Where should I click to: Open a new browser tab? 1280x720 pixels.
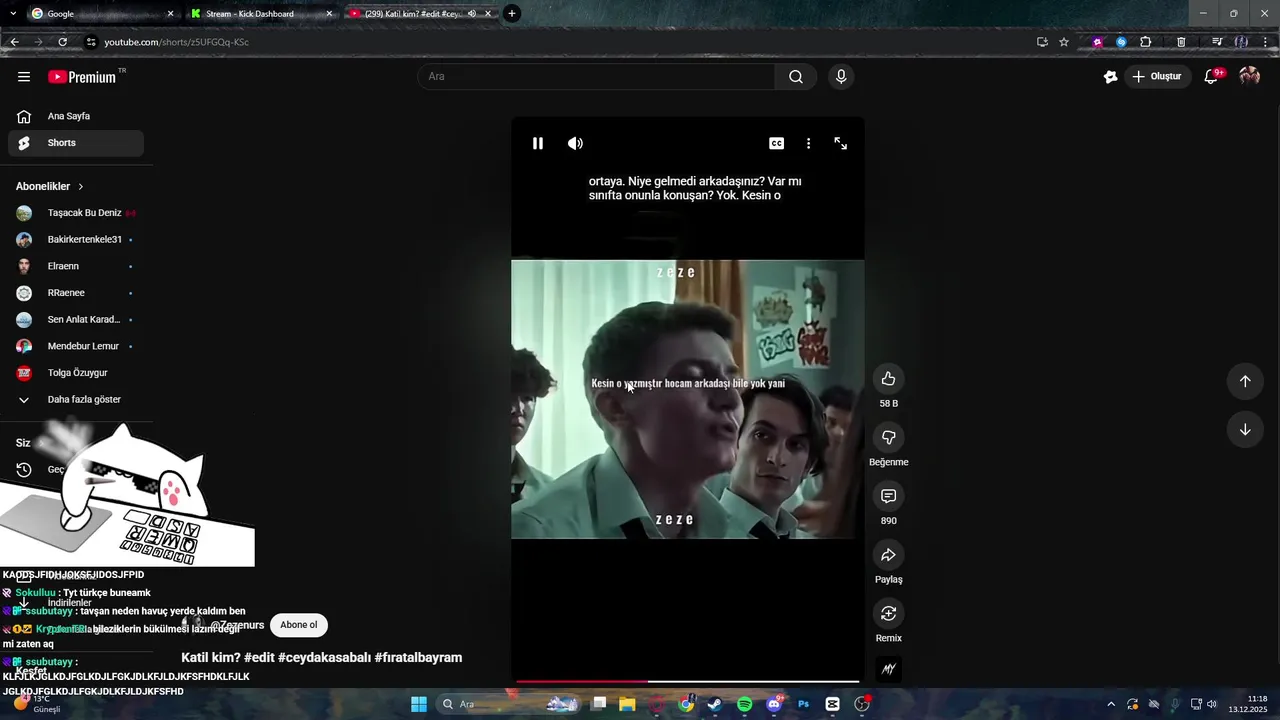point(512,14)
